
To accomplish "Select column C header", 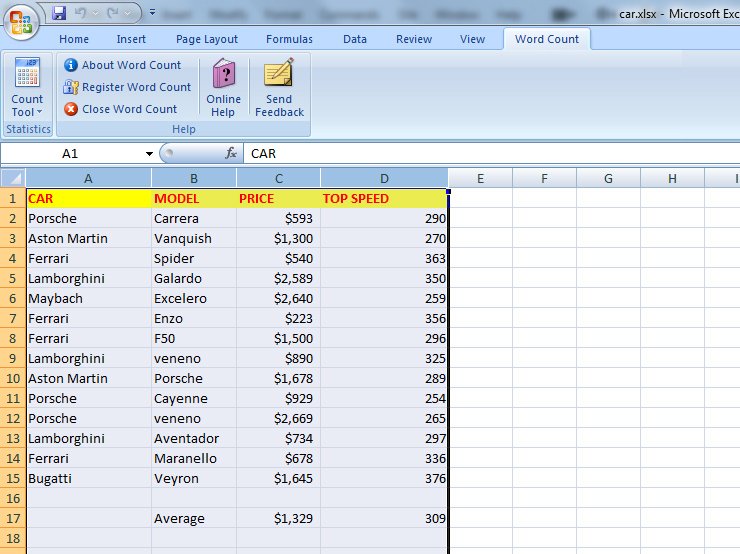I will point(278,178).
